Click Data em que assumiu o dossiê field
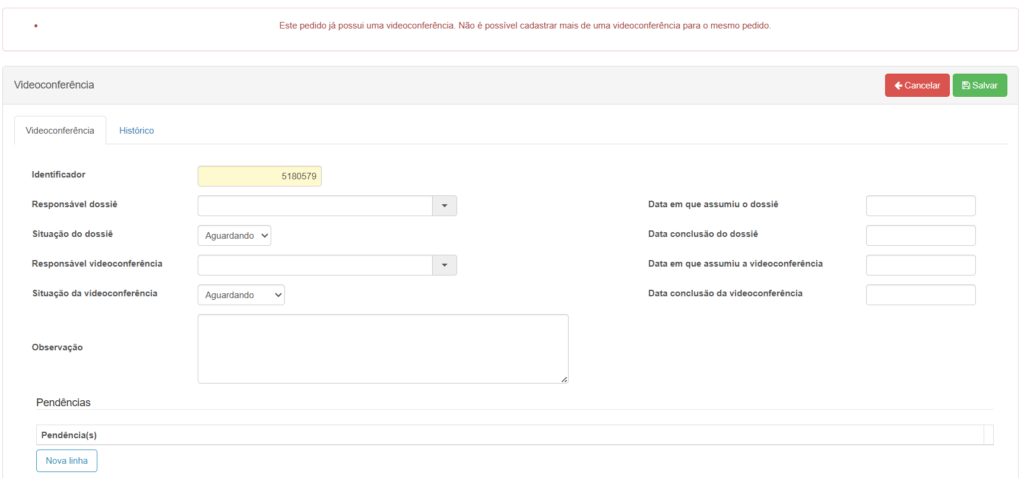This screenshot has width=1024, height=478. (x=920, y=206)
